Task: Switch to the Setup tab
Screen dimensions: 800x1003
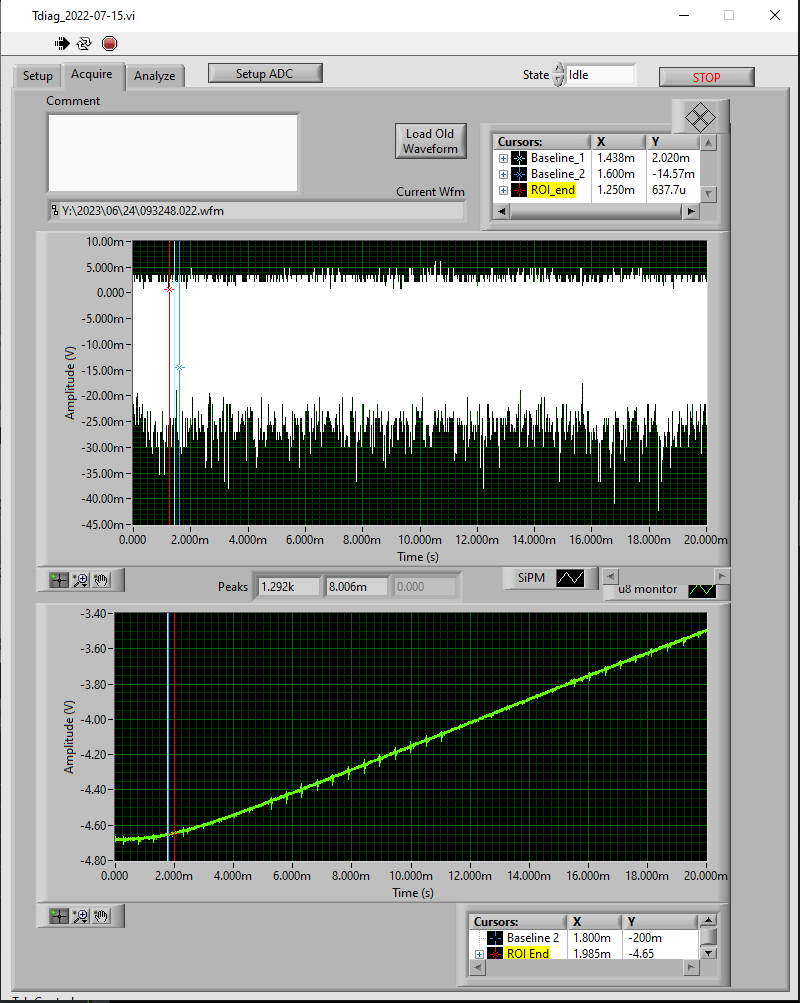Action: [x=38, y=76]
